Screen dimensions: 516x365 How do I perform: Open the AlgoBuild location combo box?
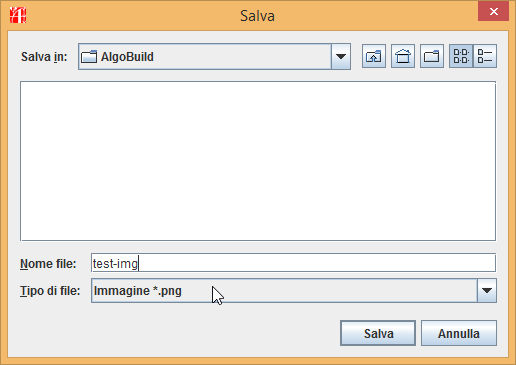tap(214, 57)
